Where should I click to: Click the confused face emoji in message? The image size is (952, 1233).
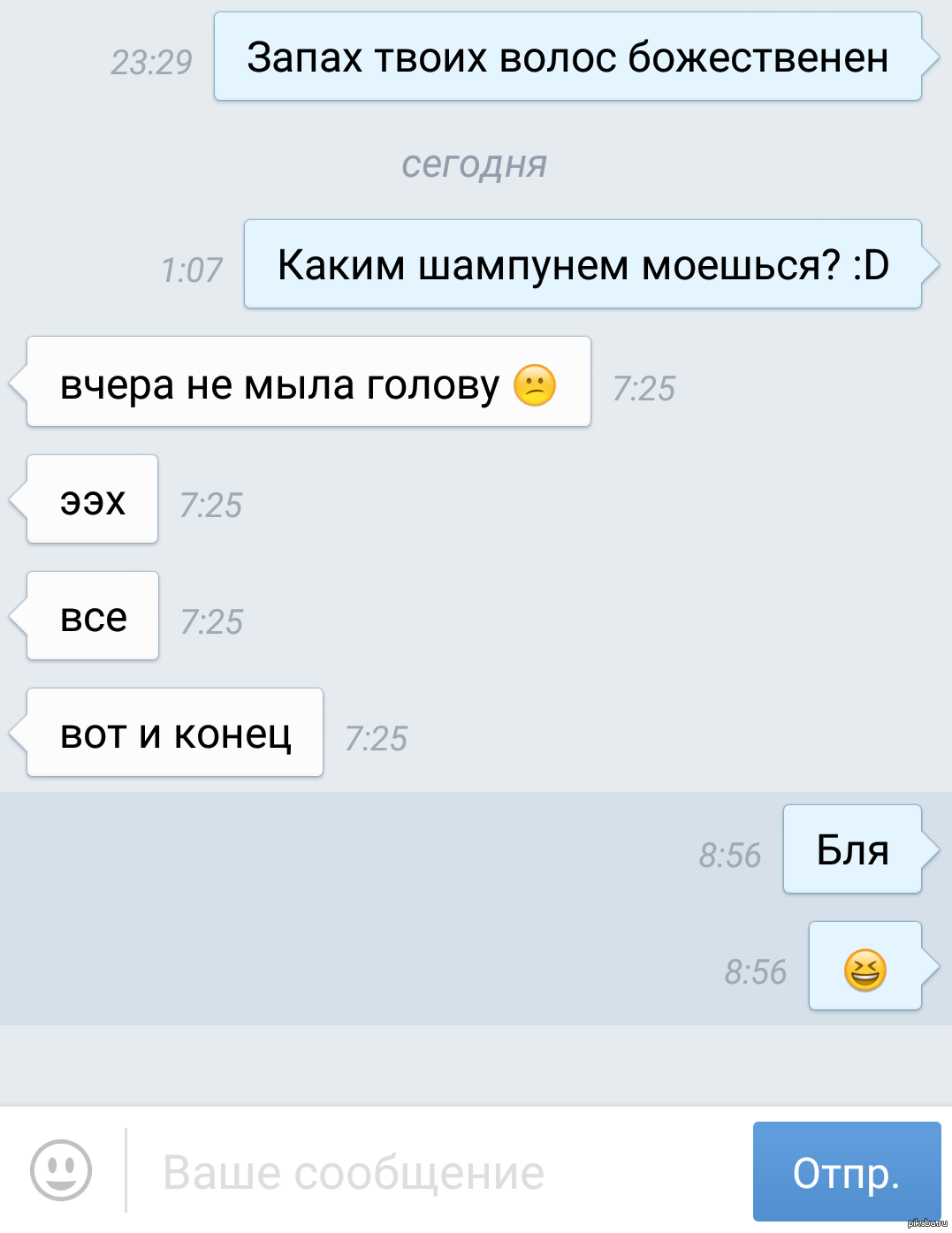535,385
